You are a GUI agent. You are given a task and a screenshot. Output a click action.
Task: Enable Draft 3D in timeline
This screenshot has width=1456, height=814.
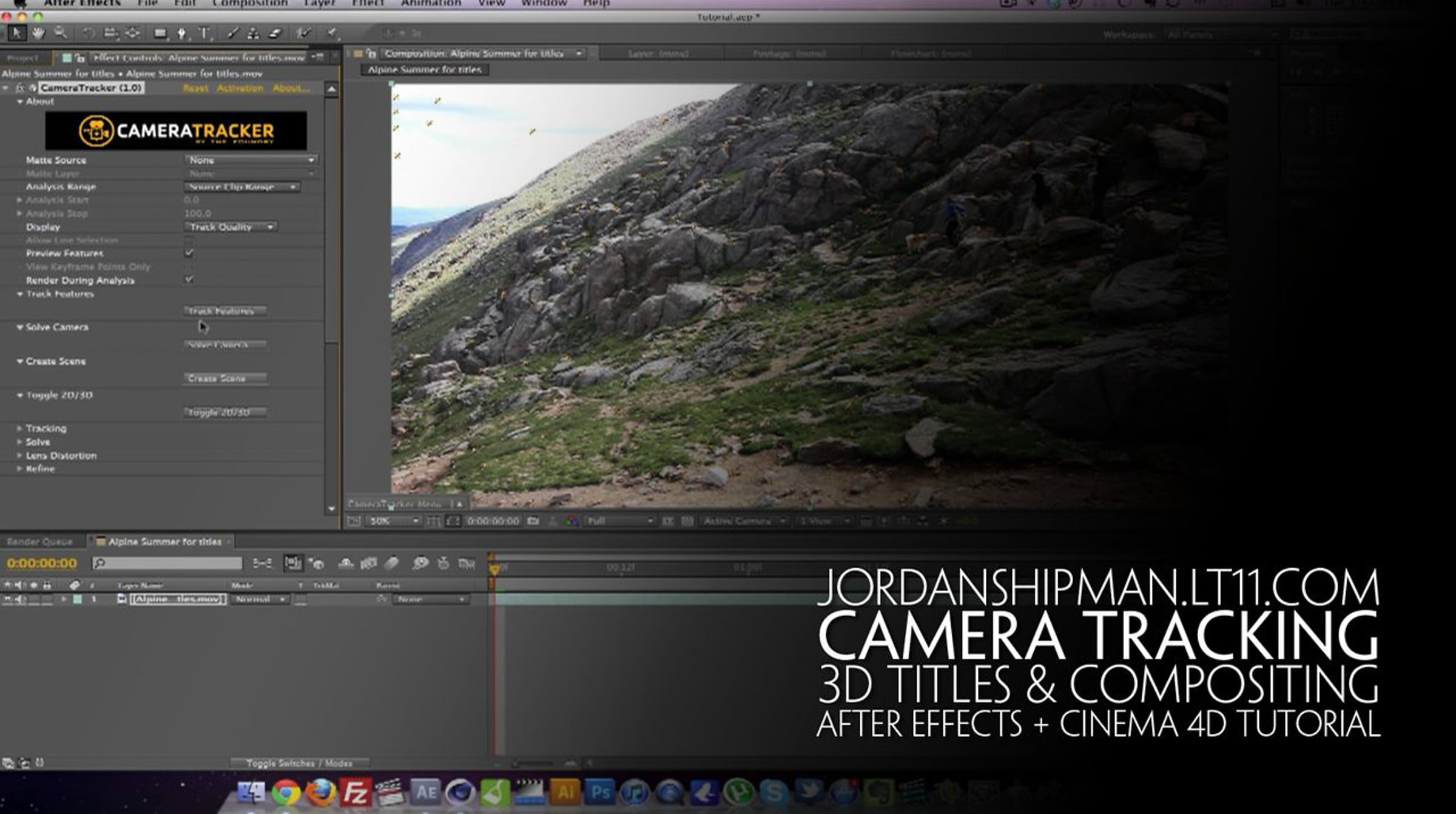pyautogui.click(x=316, y=563)
